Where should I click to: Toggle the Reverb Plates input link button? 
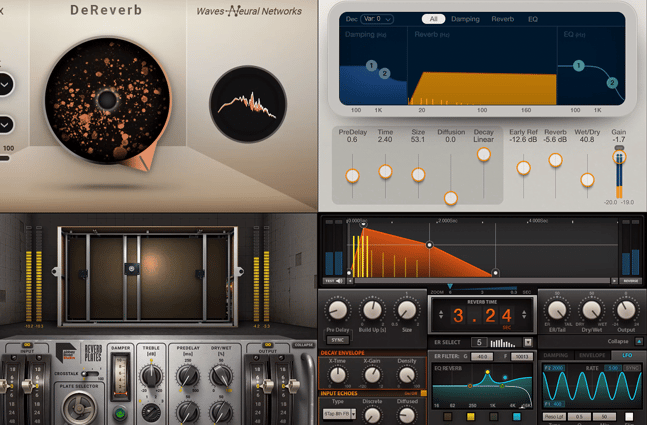[x=28, y=345]
